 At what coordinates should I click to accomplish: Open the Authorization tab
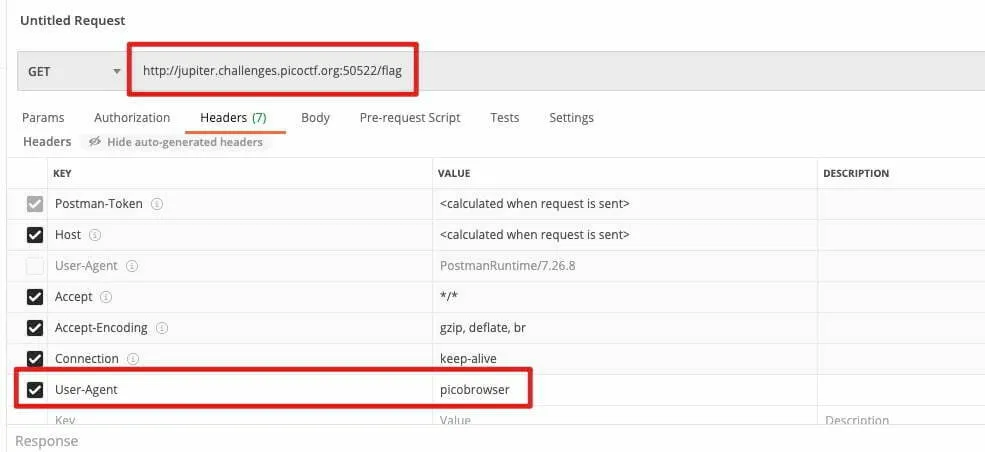coord(132,118)
